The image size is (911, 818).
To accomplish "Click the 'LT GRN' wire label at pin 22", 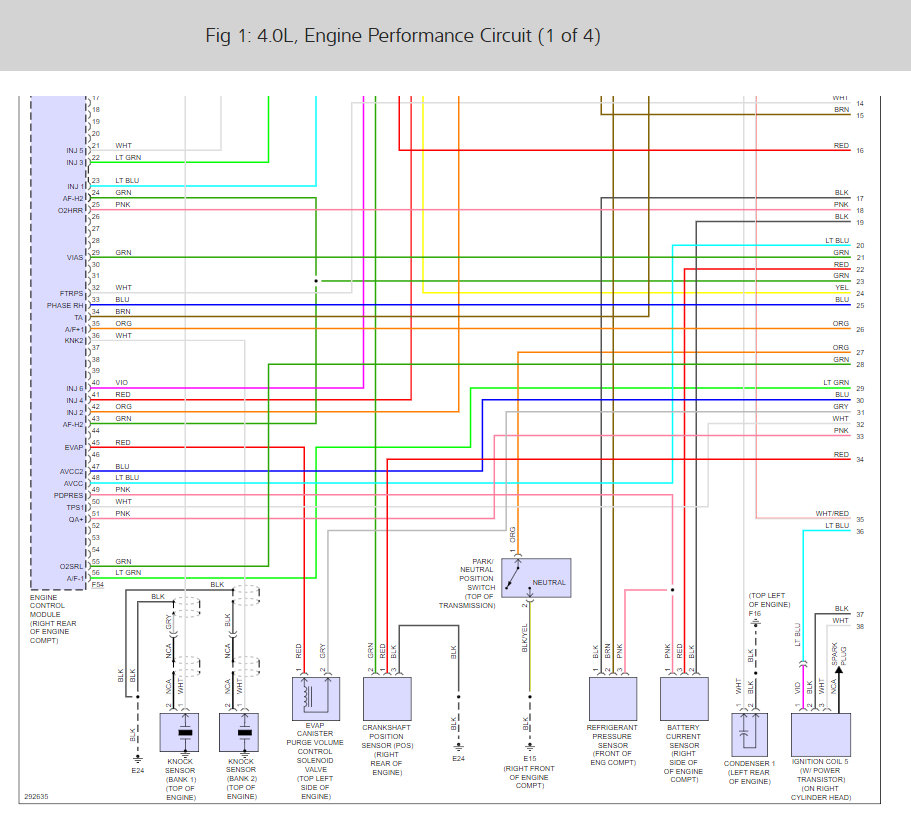I will point(128,157).
